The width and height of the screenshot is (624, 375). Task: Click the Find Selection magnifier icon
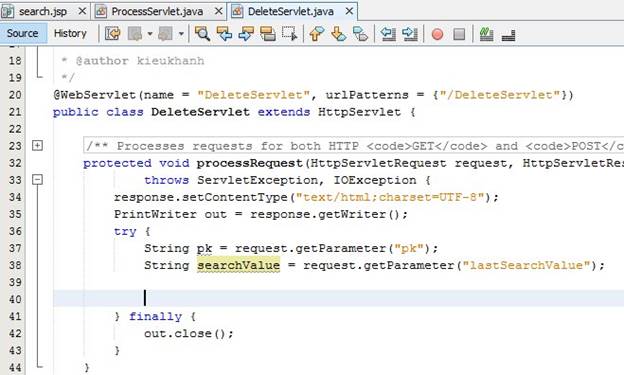[x=202, y=34]
